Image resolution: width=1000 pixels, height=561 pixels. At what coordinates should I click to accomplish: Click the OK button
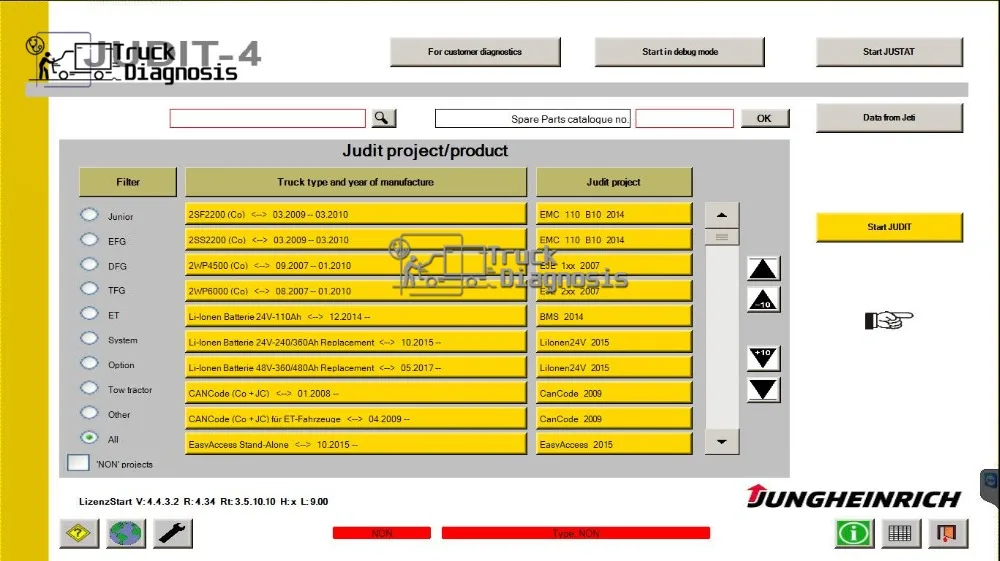tap(765, 118)
